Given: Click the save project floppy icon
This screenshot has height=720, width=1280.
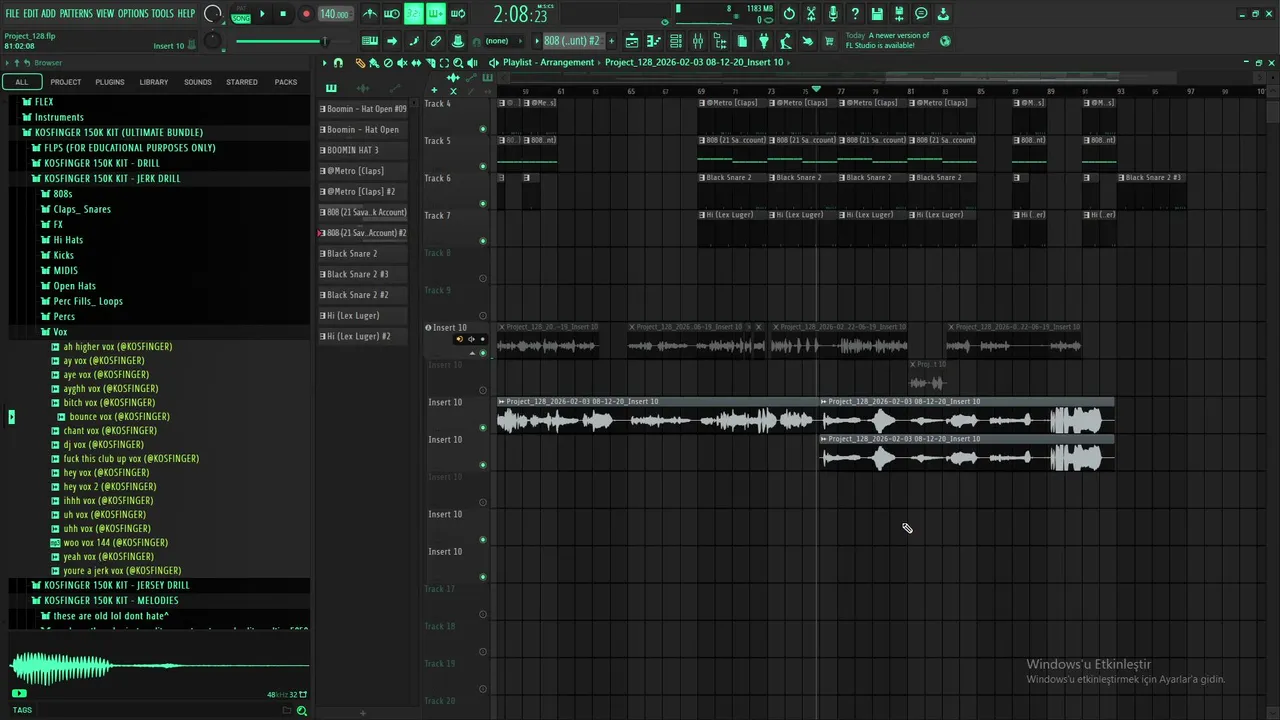Looking at the screenshot, I should 877,14.
